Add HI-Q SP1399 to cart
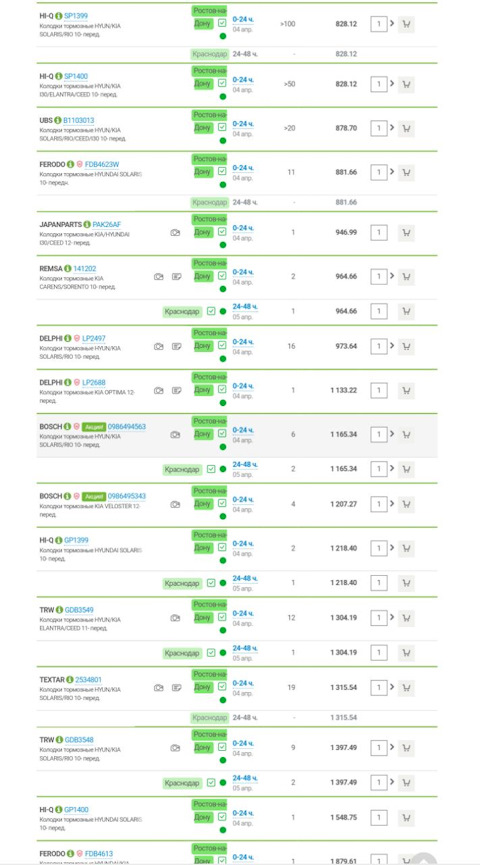 (x=406, y=24)
